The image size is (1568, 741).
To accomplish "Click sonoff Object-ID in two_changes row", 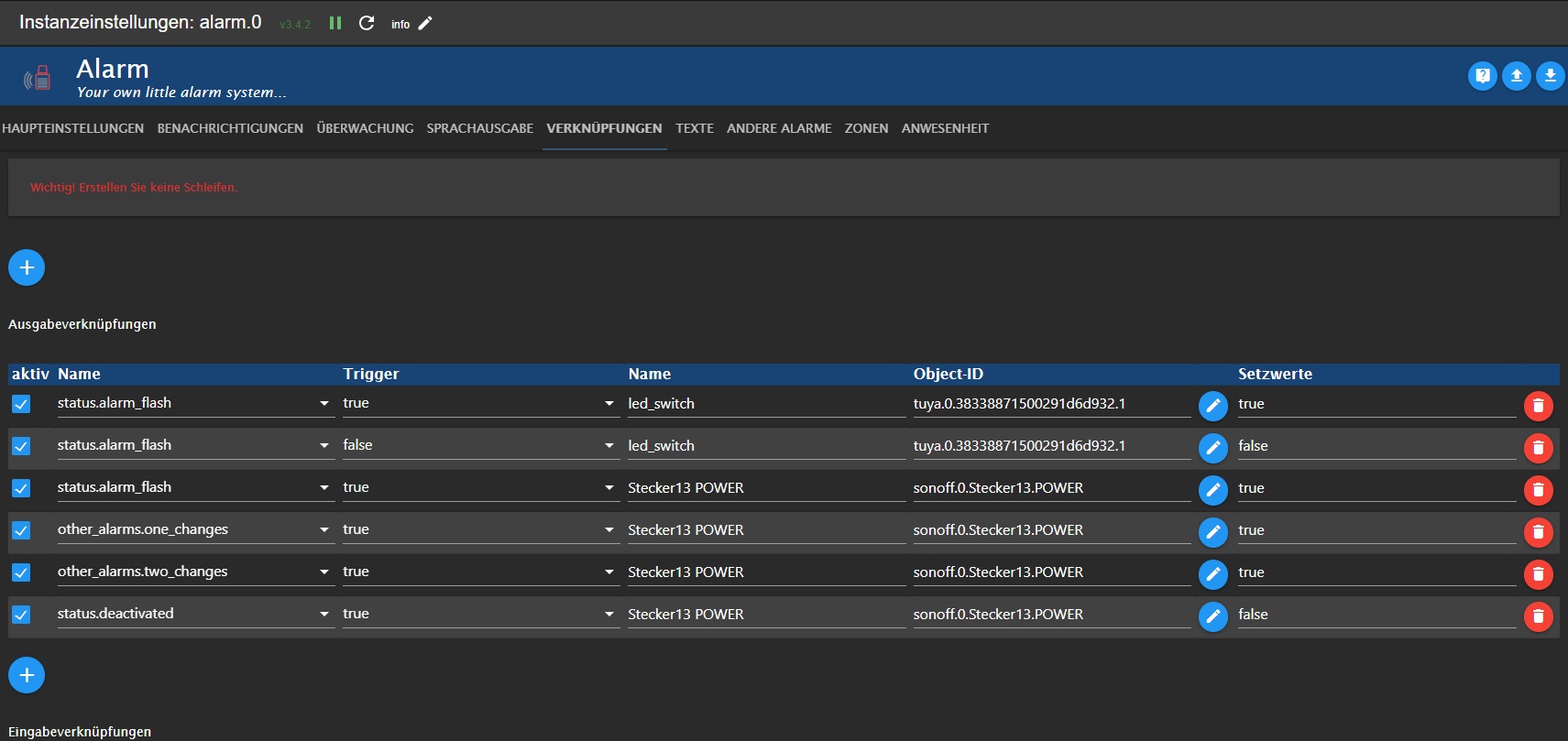I will (1052, 572).
